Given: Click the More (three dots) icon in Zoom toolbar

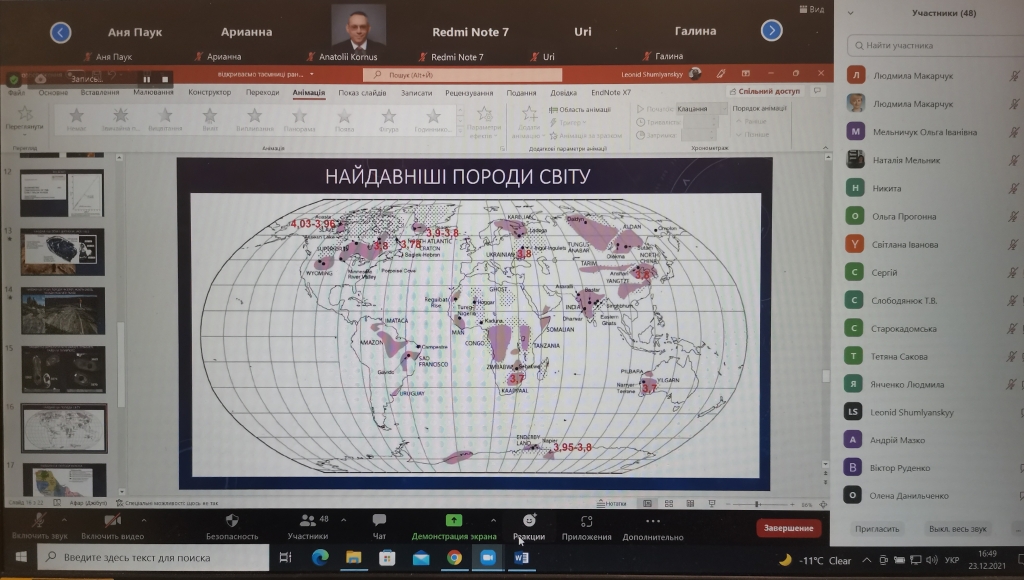Looking at the screenshot, I should 652,521.
